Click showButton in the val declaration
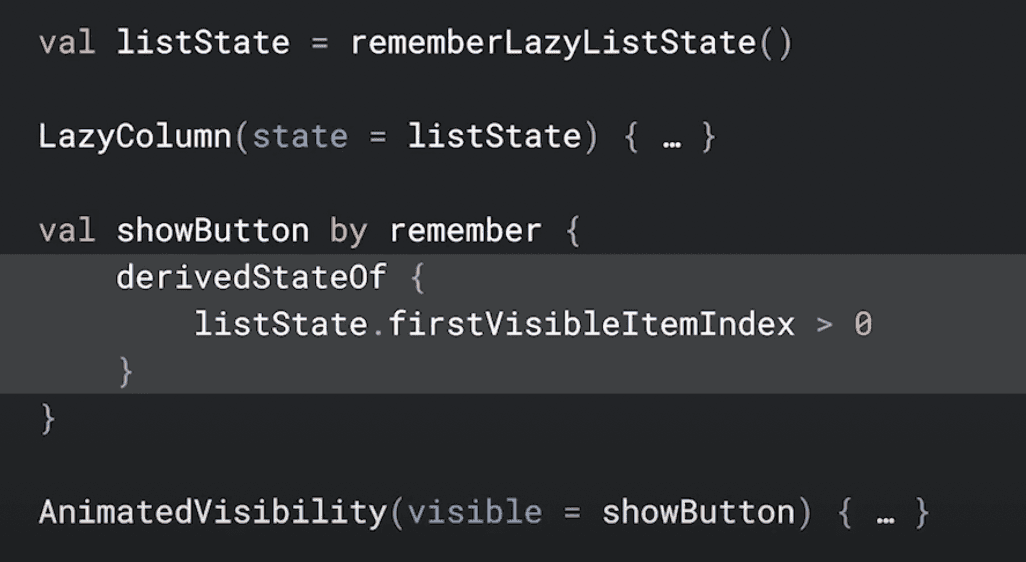1026x562 pixels. tap(212, 231)
